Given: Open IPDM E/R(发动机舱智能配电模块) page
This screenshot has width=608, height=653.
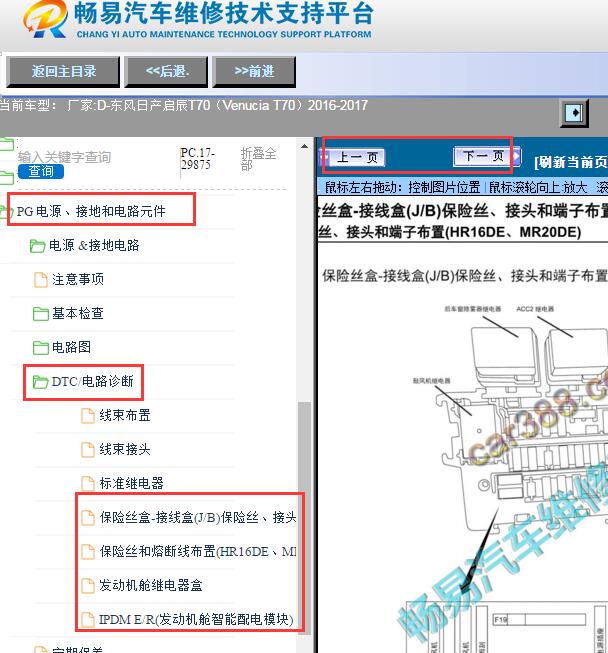Looking at the screenshot, I should (x=196, y=620).
